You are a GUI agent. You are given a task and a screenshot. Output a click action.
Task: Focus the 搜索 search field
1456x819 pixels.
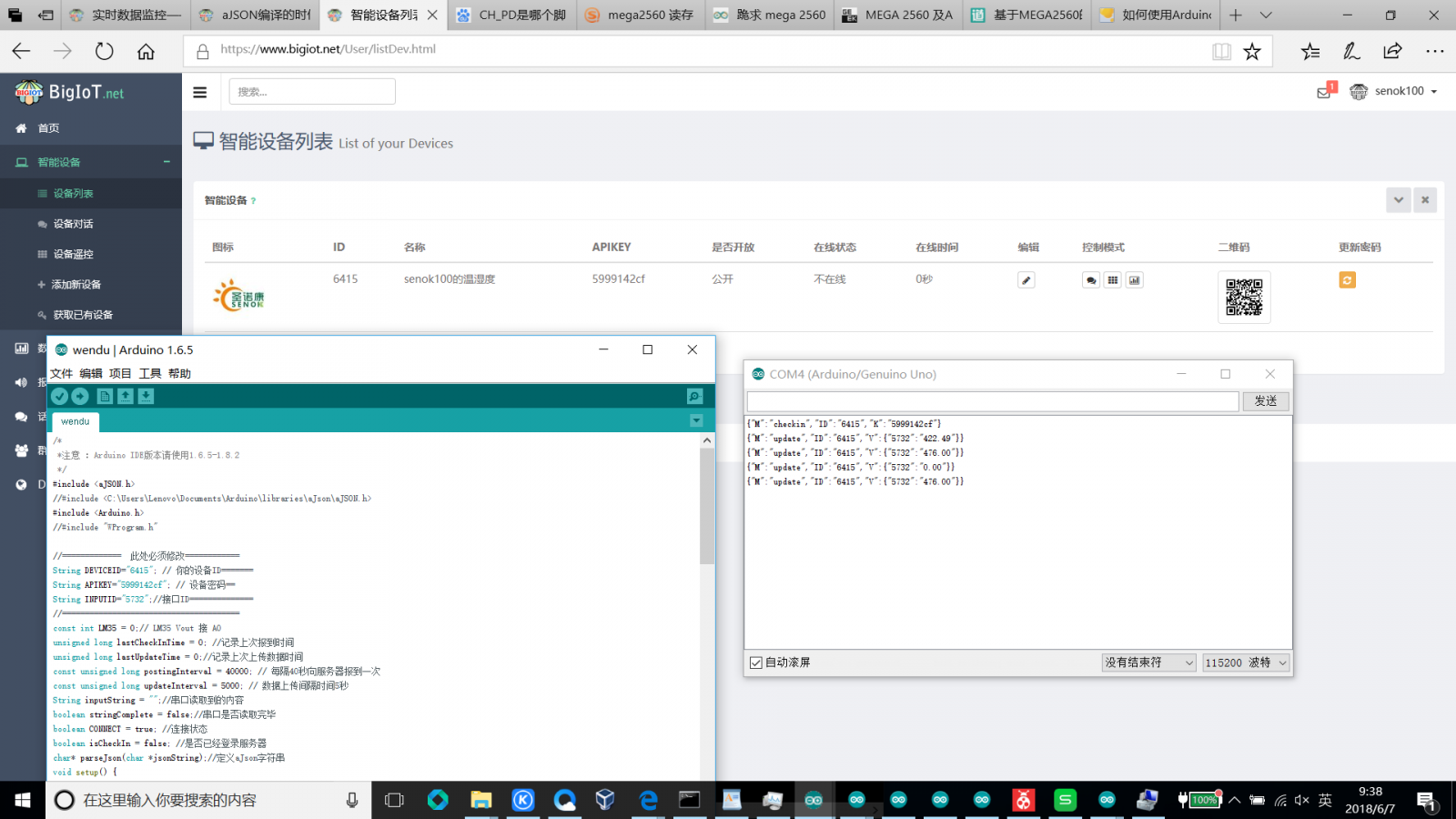coord(312,92)
